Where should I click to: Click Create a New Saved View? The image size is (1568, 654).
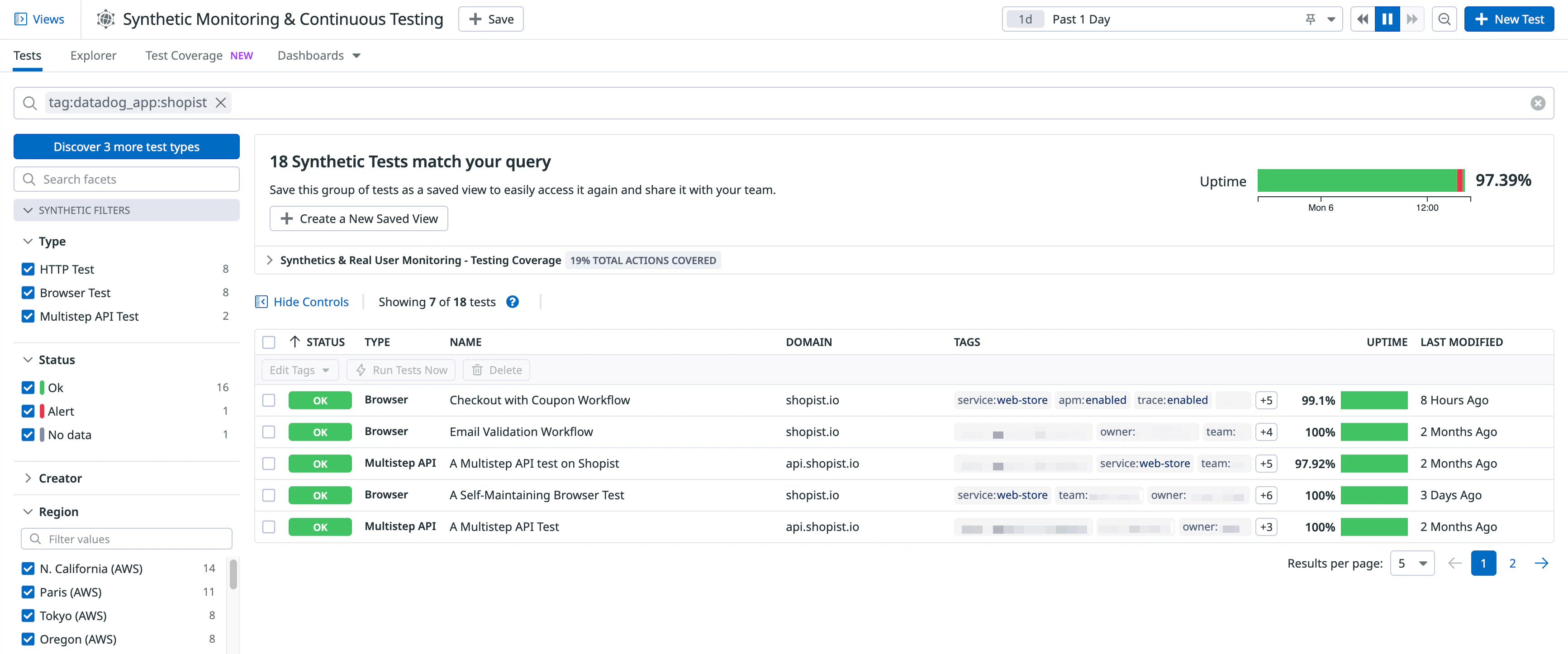coord(358,218)
